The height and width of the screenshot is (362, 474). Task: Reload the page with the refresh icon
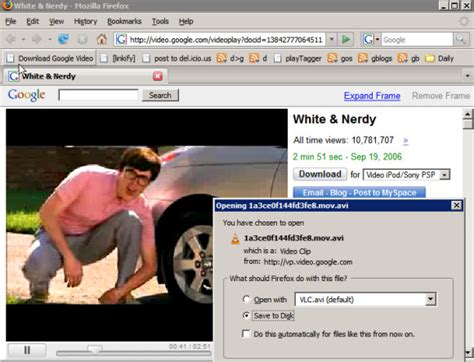(63, 39)
